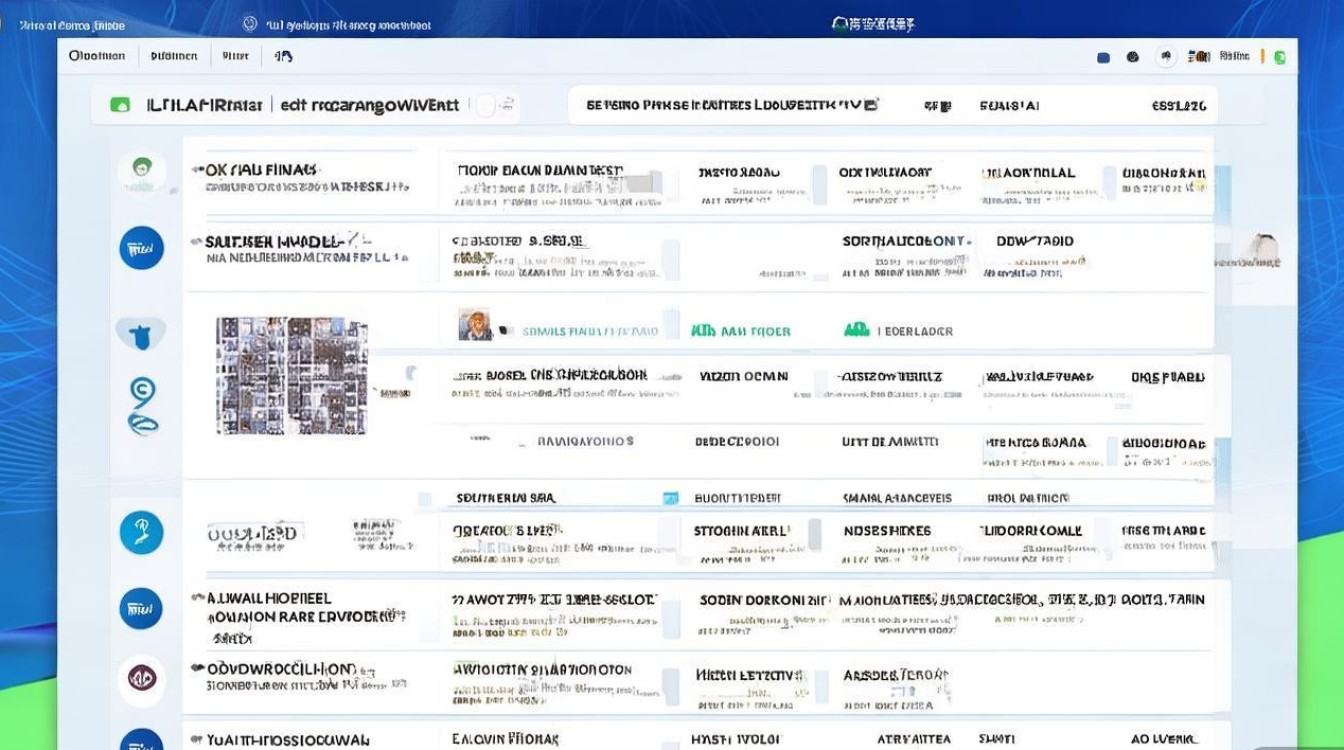Click the green face avatar icon in sidebar
Screen dimensions: 1344x750
pos(141,173)
